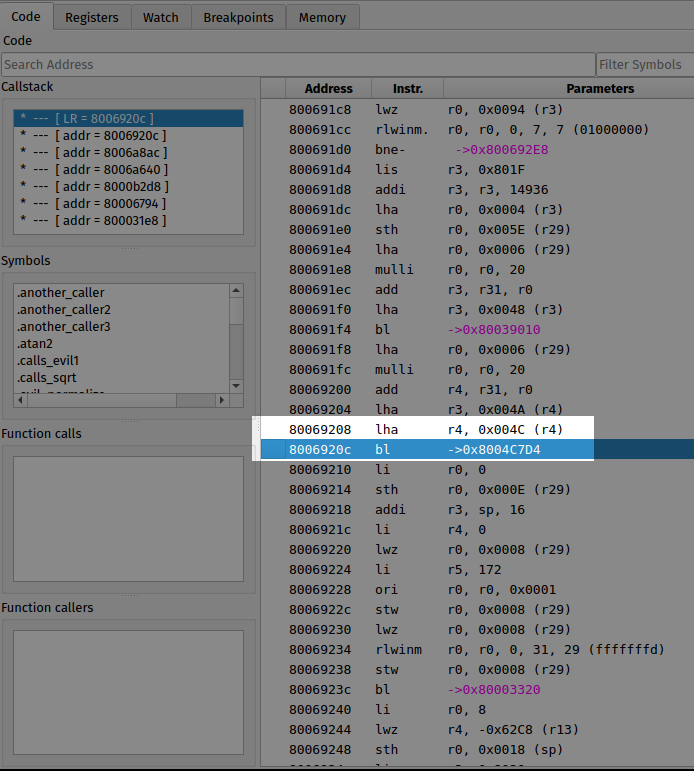
Task: Click breakpoint gutter of row 8006920c
Action: [x=273, y=450]
